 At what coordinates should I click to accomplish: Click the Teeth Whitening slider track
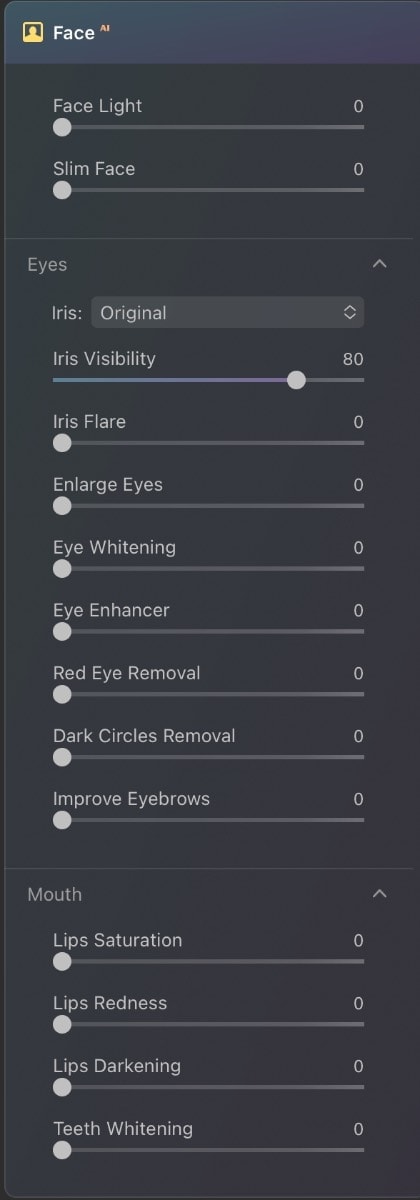pos(208,1150)
